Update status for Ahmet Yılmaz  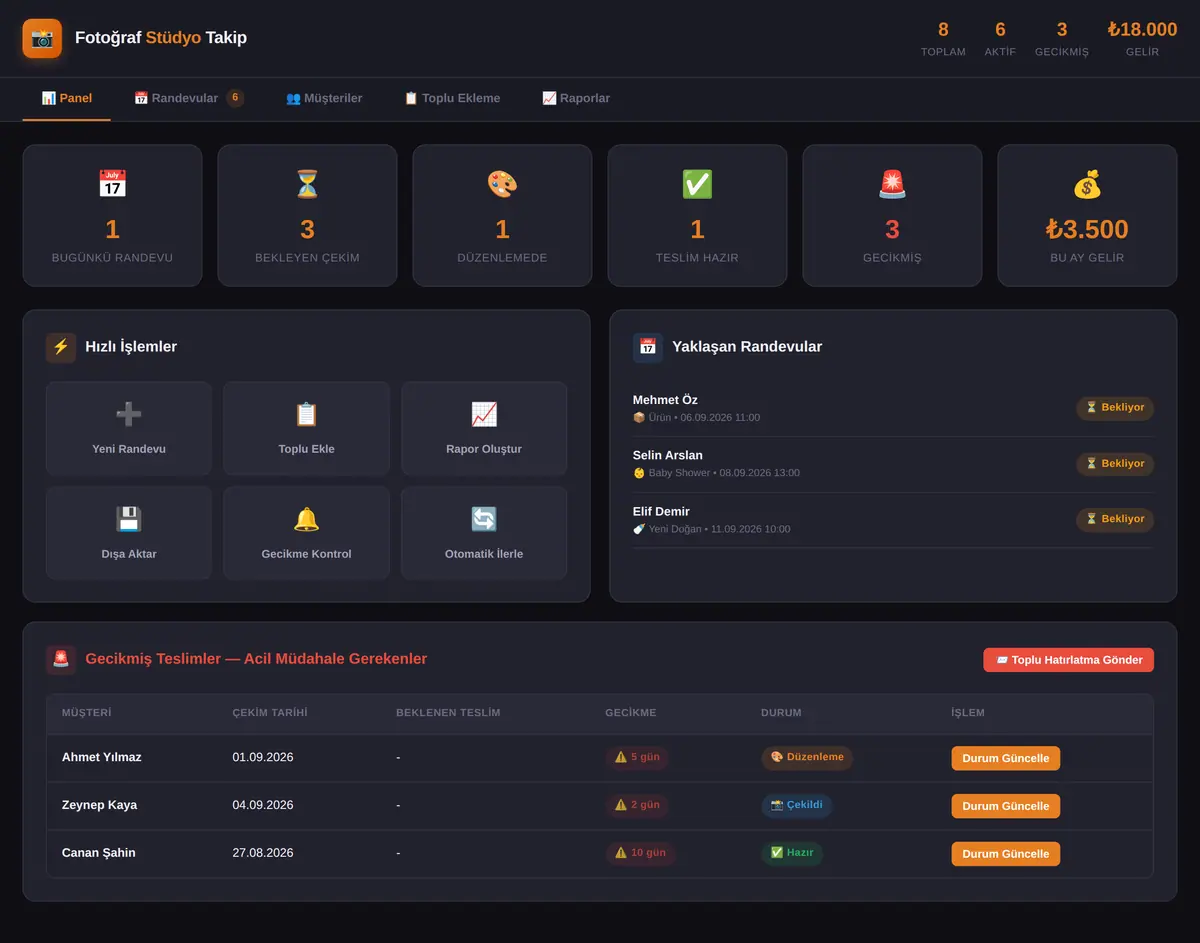pyautogui.click(x=1005, y=758)
